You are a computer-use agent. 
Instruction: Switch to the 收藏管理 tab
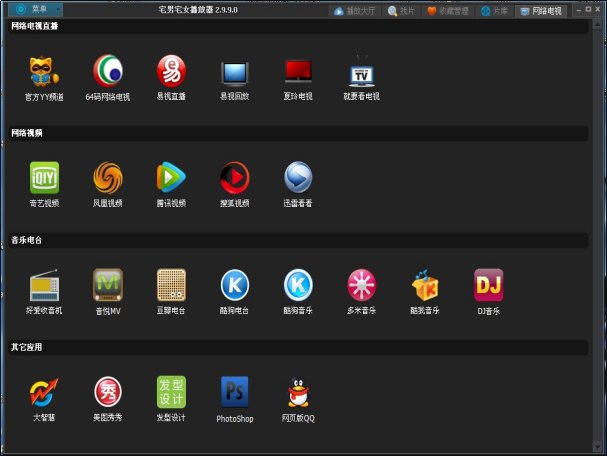pyautogui.click(x=448, y=11)
